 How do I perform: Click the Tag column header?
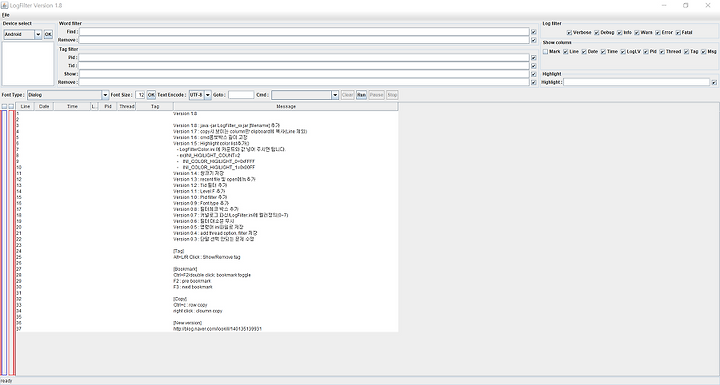tap(155, 107)
